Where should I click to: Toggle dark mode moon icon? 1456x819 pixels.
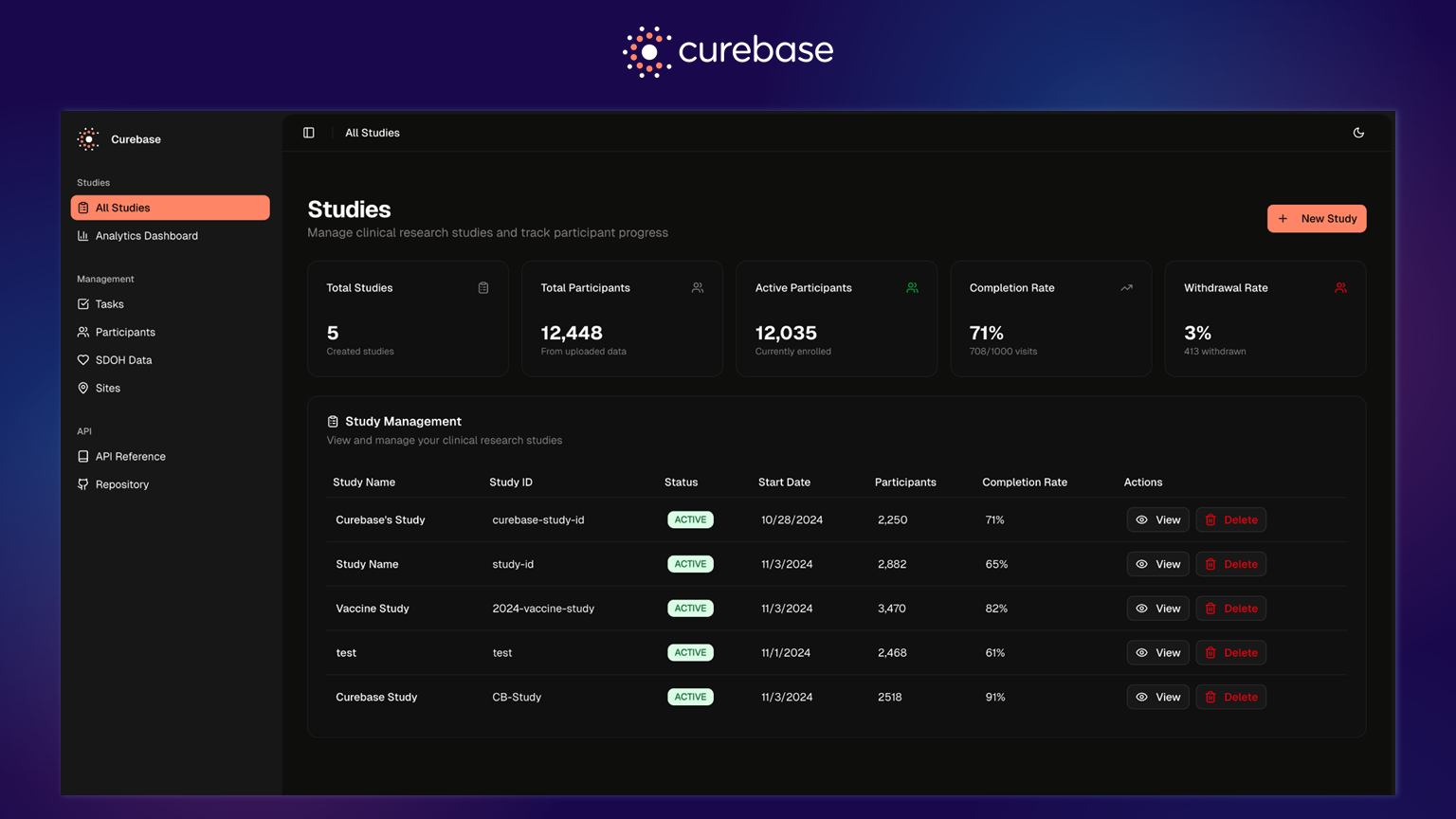(x=1358, y=133)
